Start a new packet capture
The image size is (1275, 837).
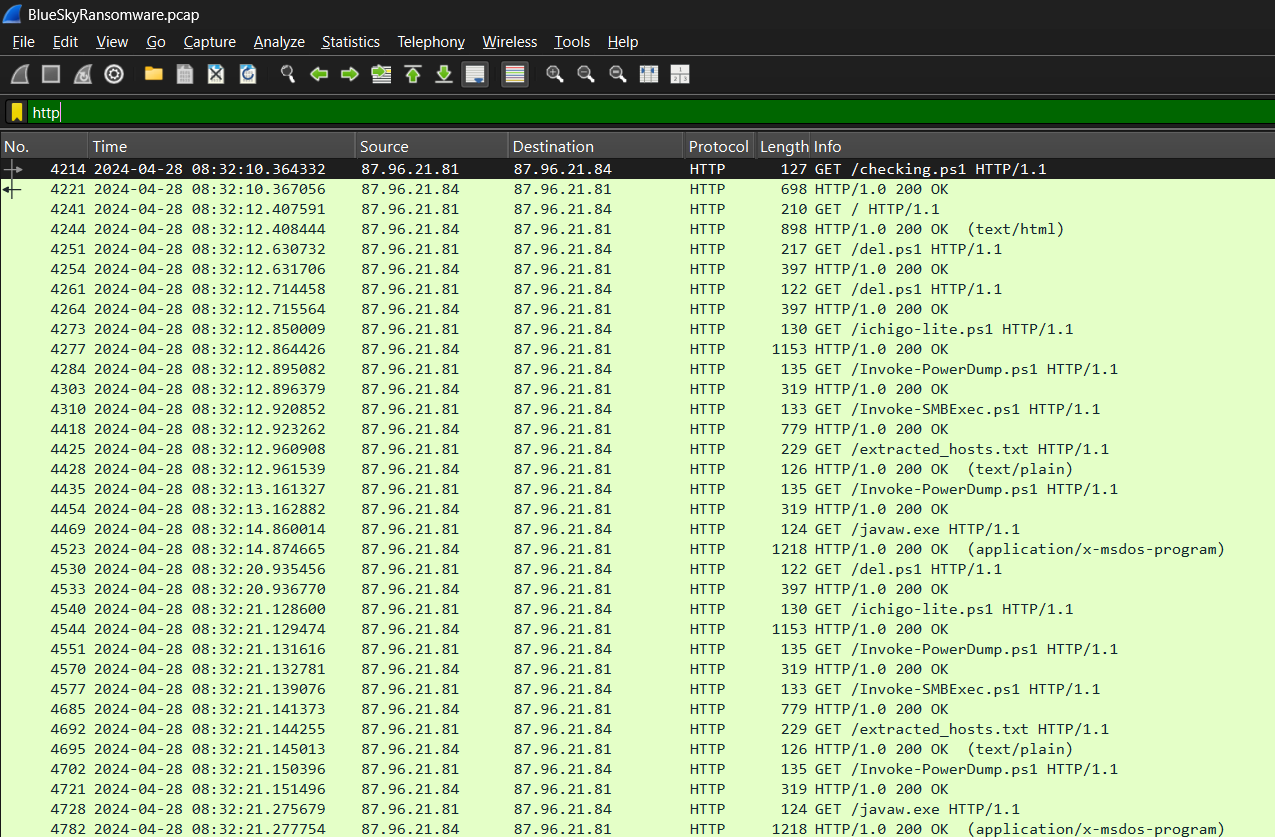click(x=20, y=74)
